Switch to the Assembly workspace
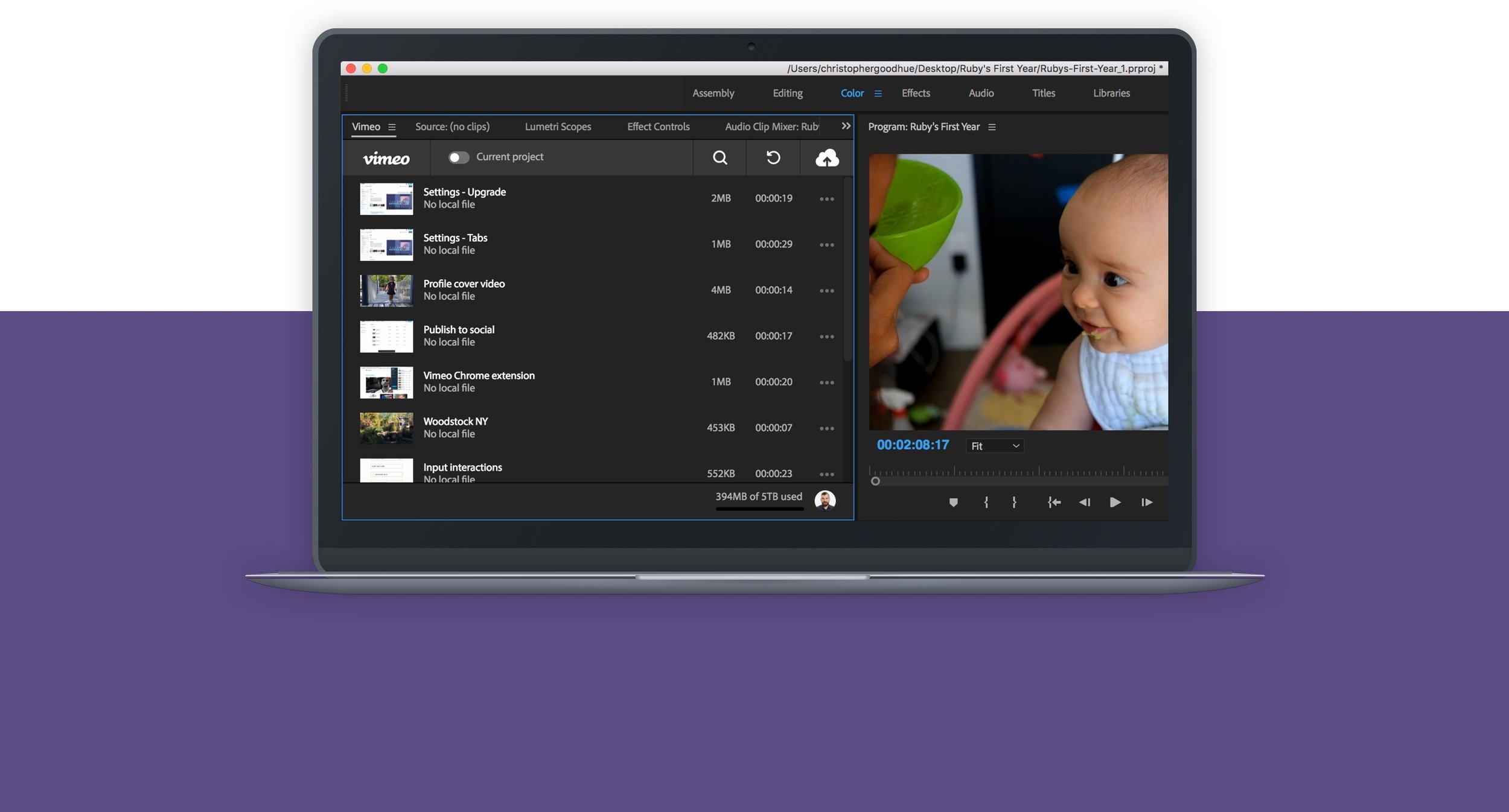This screenshot has height=812, width=1509. click(x=713, y=93)
